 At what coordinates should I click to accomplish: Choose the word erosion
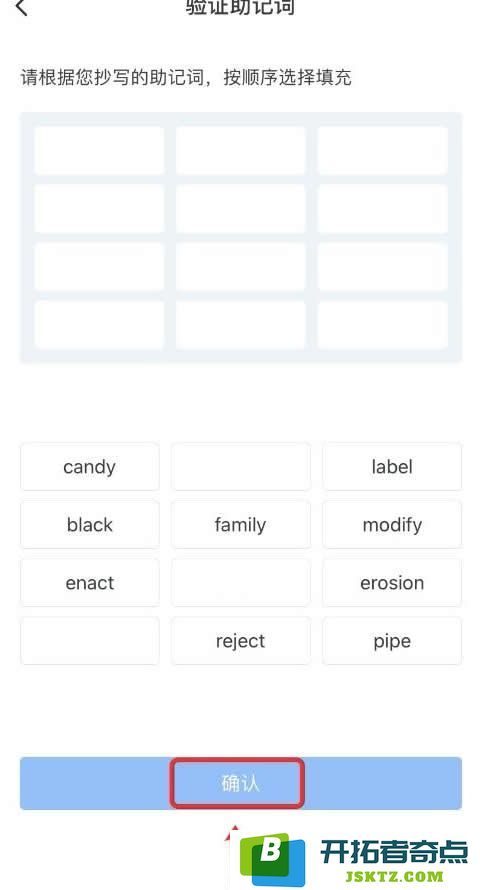[392, 583]
